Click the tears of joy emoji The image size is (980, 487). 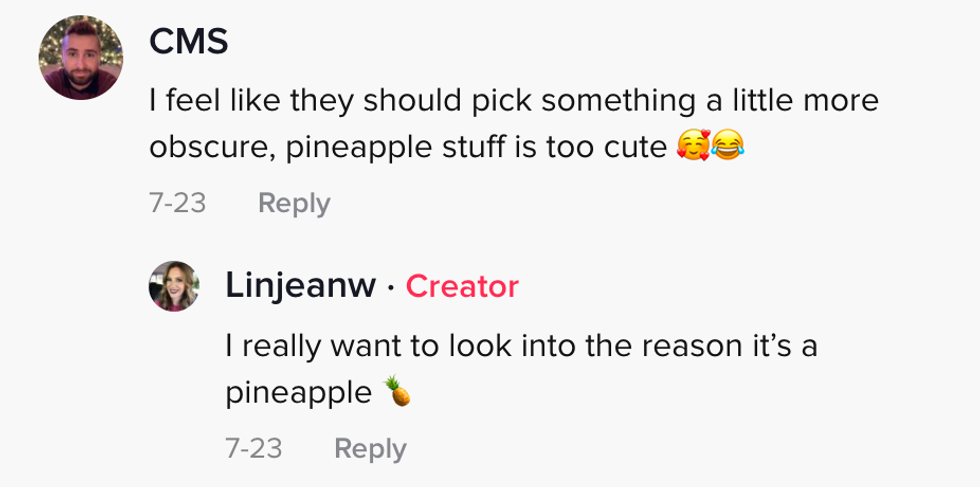(x=728, y=148)
